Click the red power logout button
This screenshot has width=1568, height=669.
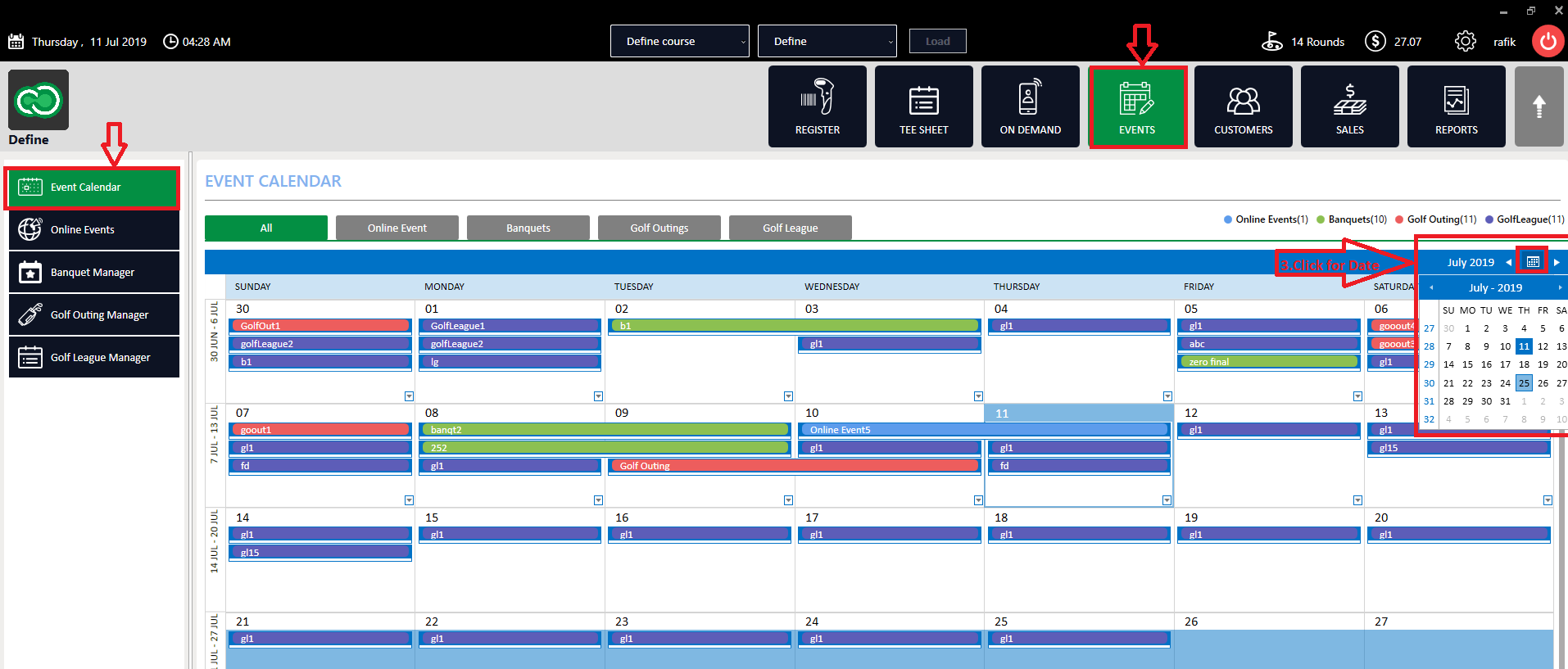pyautogui.click(x=1548, y=41)
